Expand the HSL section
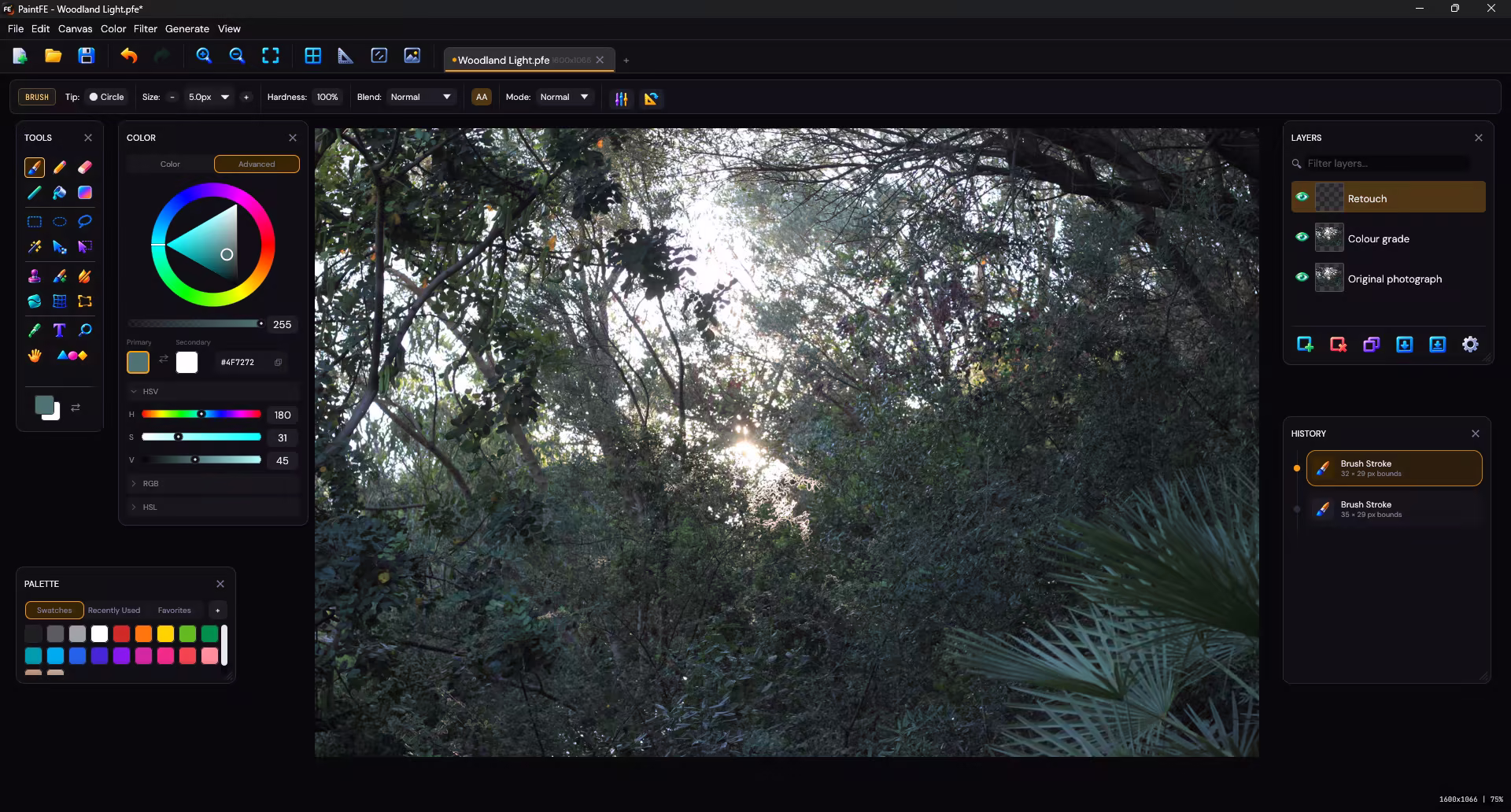 [x=213, y=507]
